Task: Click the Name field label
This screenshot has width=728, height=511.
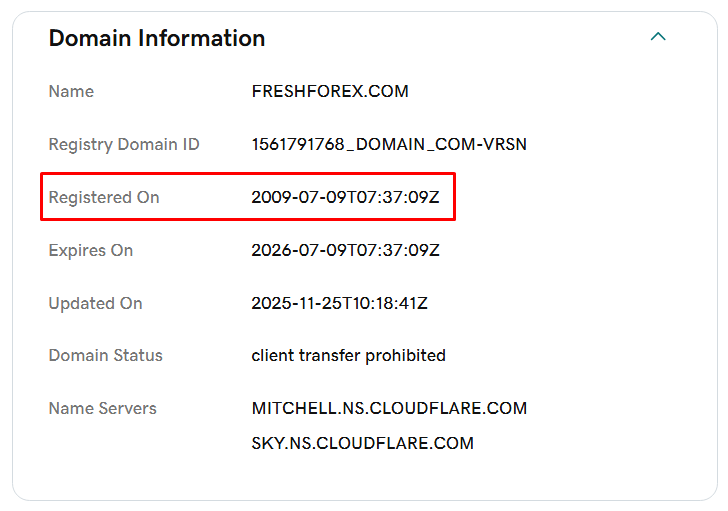Action: tap(71, 91)
